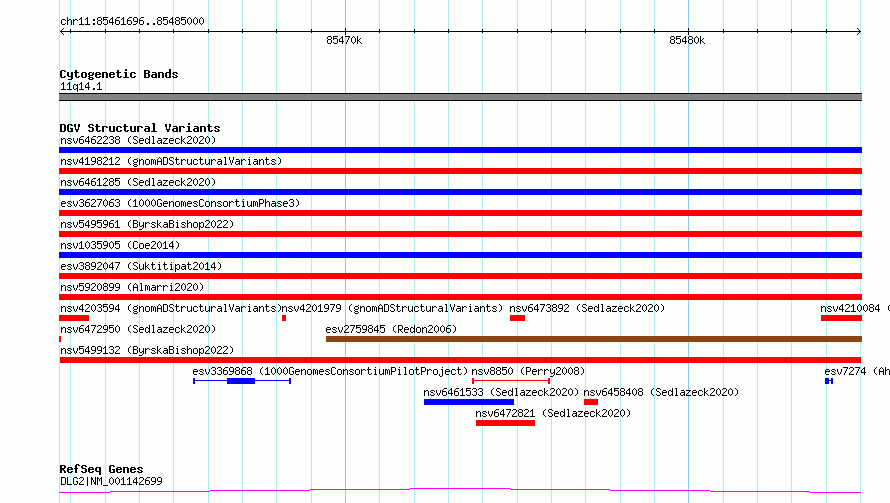Click the red bar under nsv5495961

pos(460,234)
